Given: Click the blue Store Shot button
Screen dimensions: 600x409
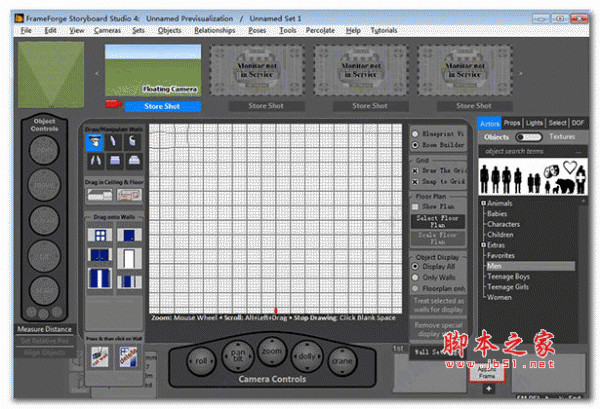Looking at the screenshot, I should click(162, 106).
